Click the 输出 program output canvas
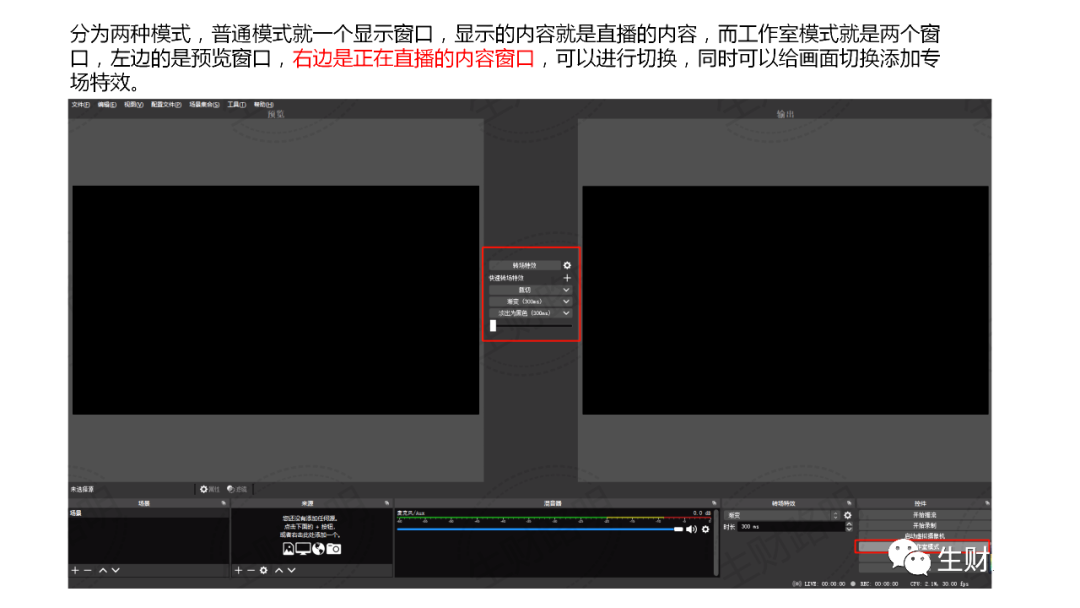Screen dimensions: 1080x608 [x=785, y=300]
